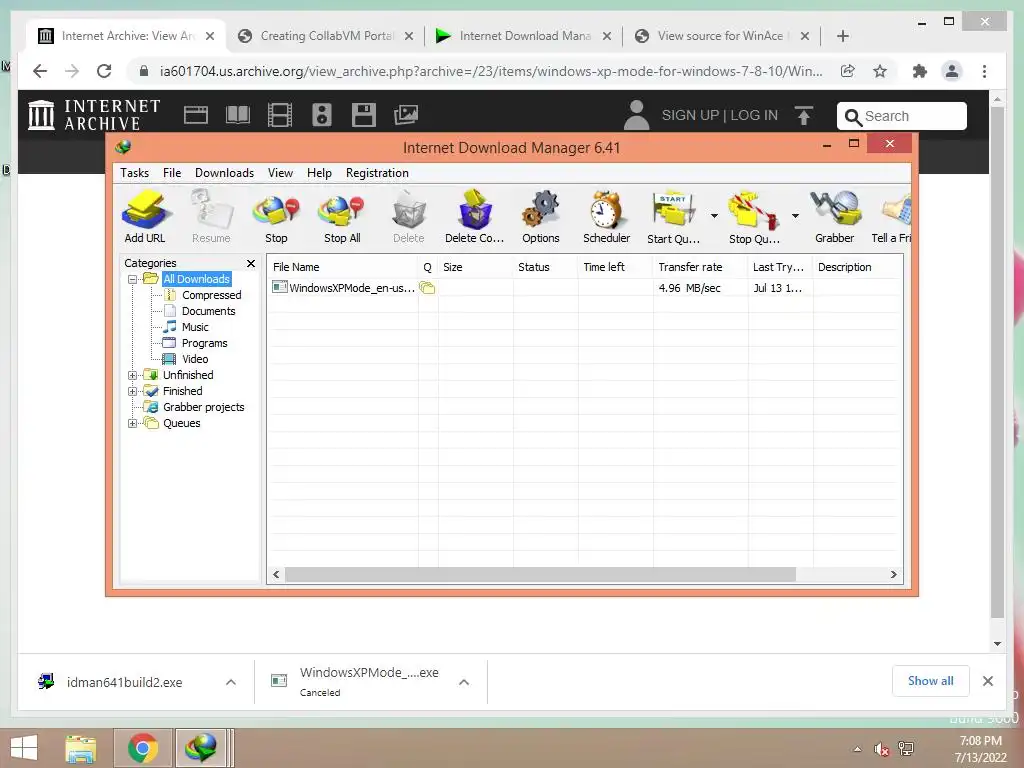Screen dimensions: 1024x768
Task: Open the View menu in IDM
Action: (x=280, y=173)
